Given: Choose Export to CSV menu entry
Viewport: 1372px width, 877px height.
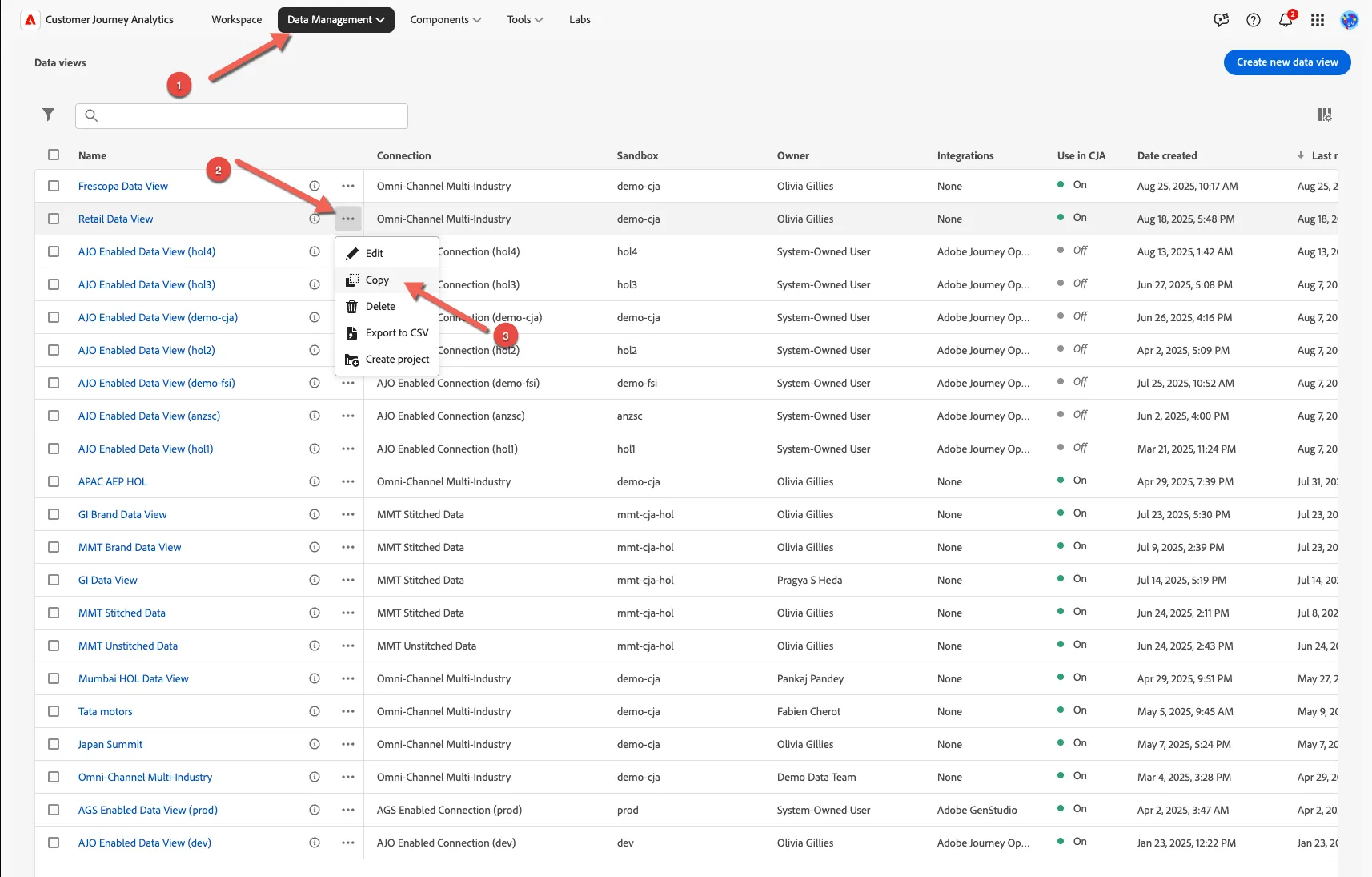Looking at the screenshot, I should click(387, 332).
